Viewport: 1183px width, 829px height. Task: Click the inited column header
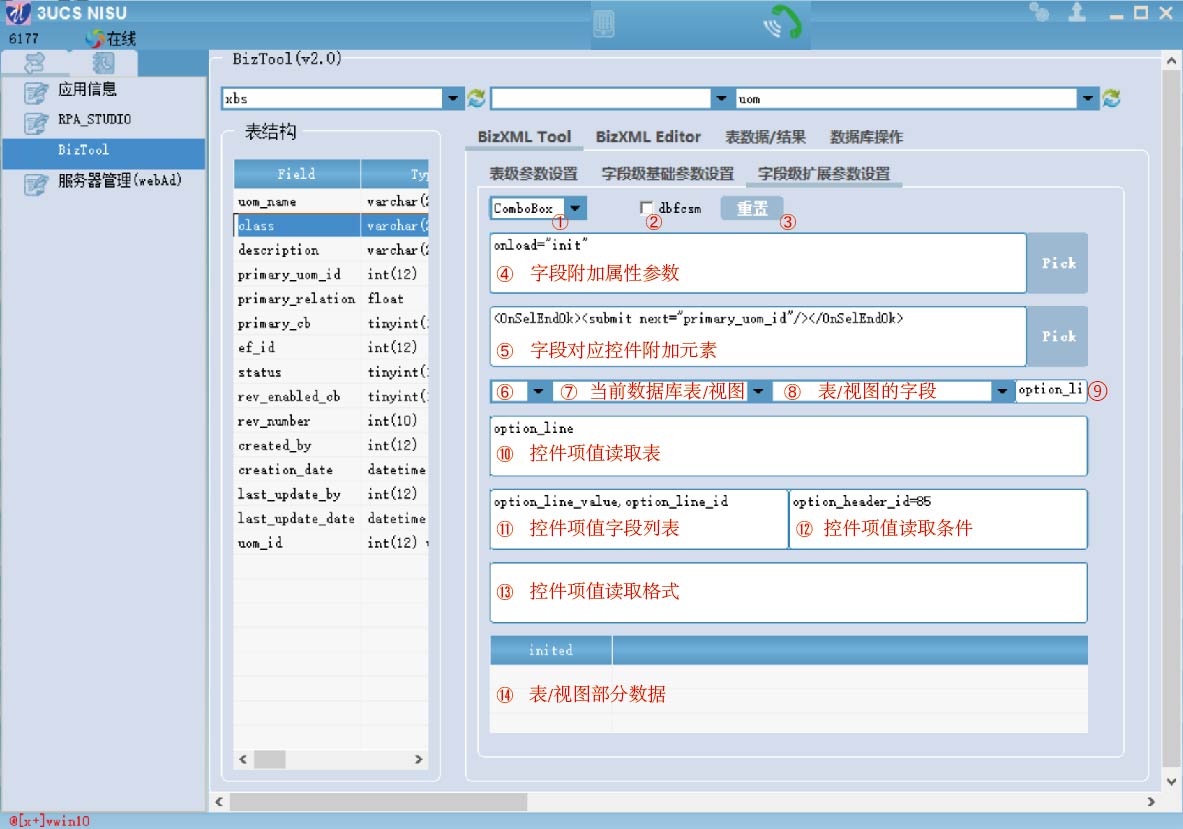551,650
